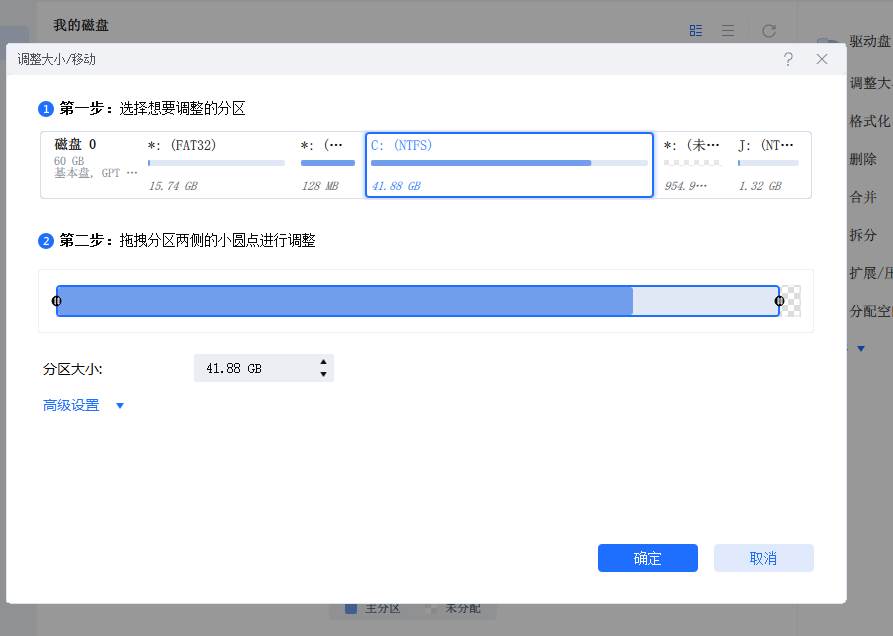
Task: Click the unallocated checkered area of bar
Action: tap(790, 301)
